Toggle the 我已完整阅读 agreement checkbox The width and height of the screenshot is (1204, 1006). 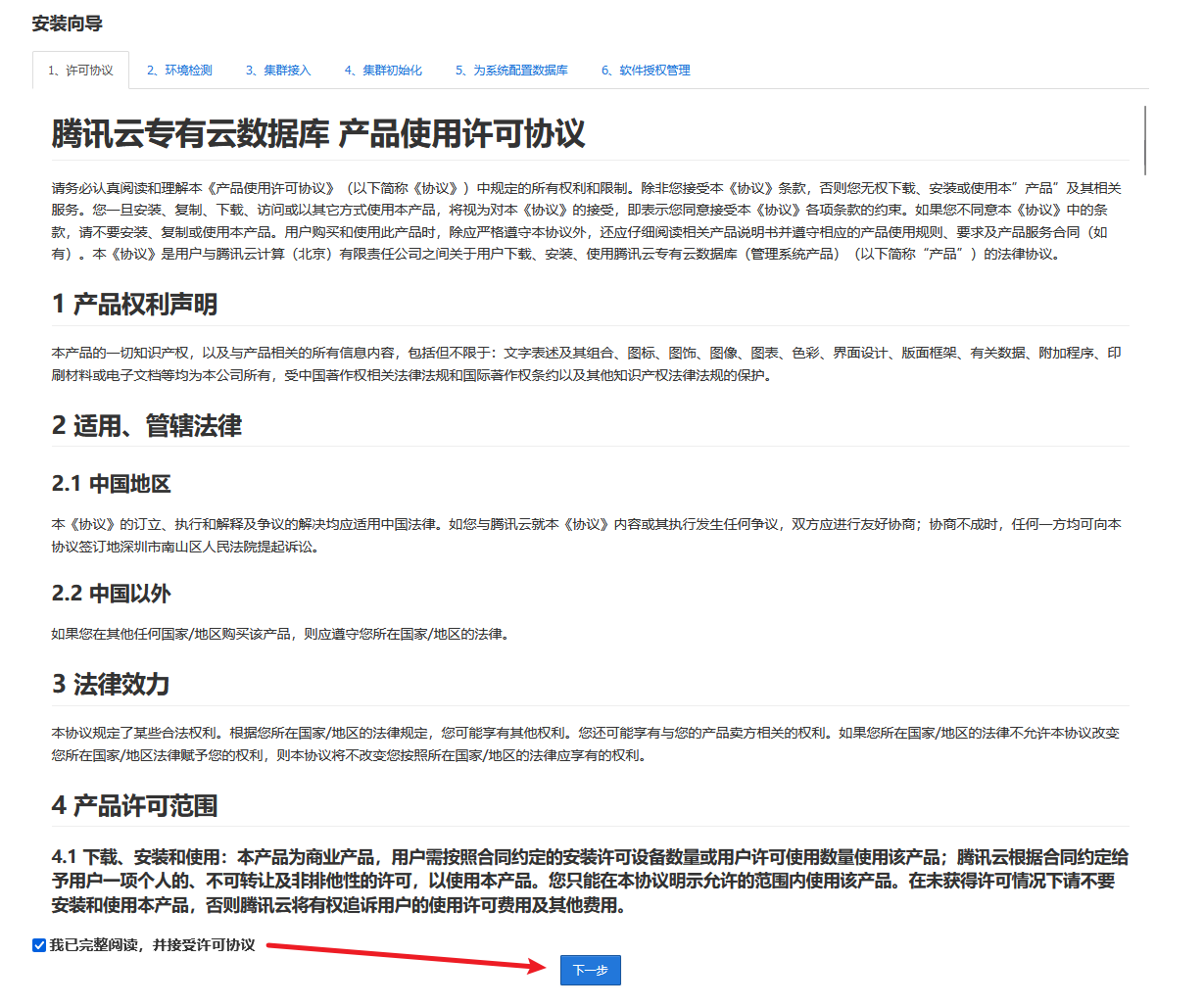[39, 945]
